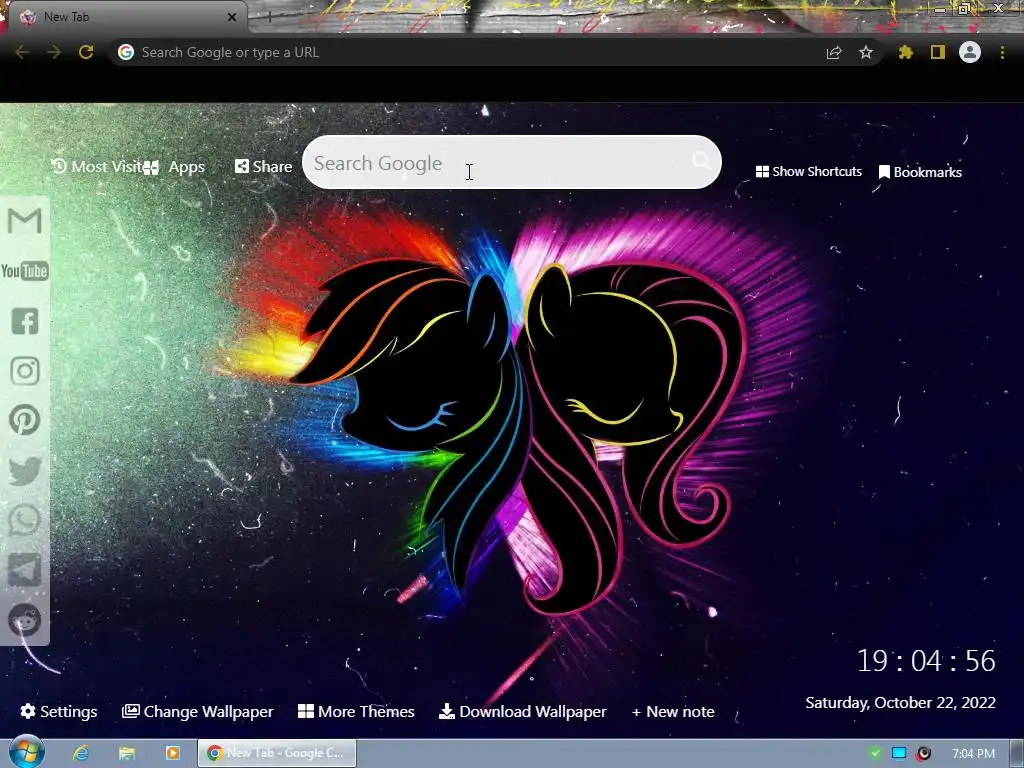Add a New note
The image size is (1024, 768).
pos(673,711)
